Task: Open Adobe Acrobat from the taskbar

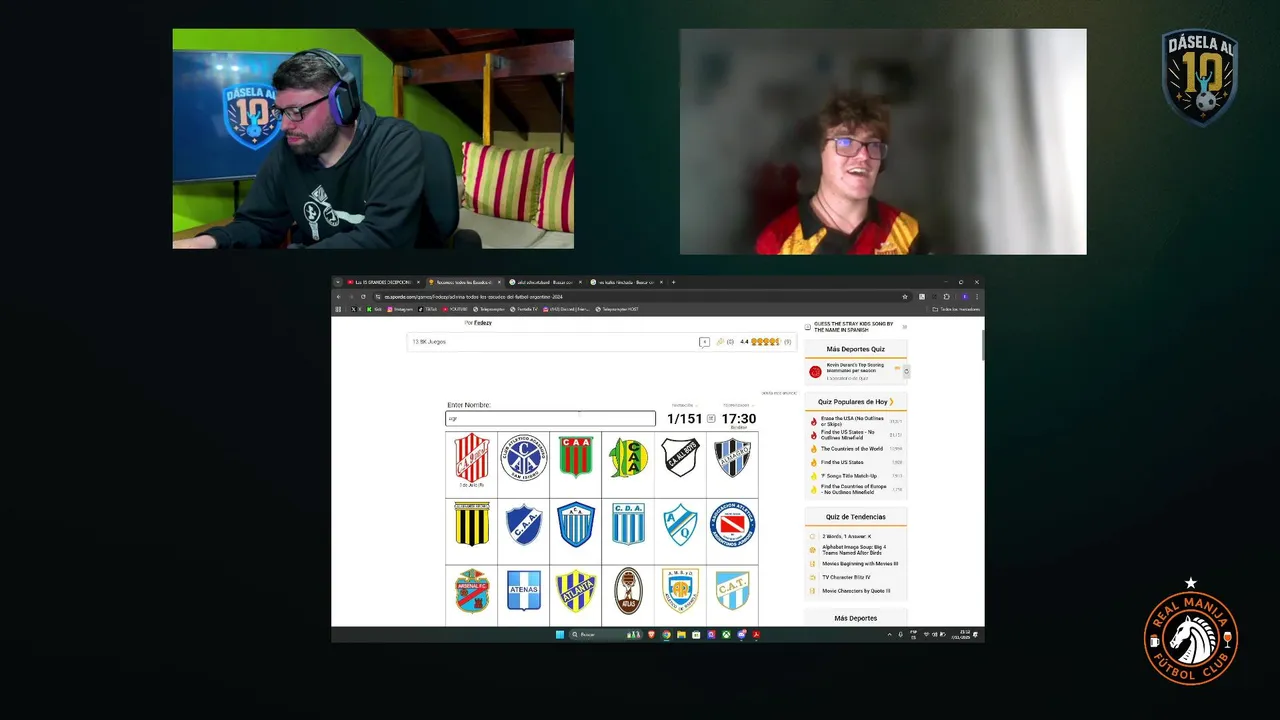Action: click(756, 635)
